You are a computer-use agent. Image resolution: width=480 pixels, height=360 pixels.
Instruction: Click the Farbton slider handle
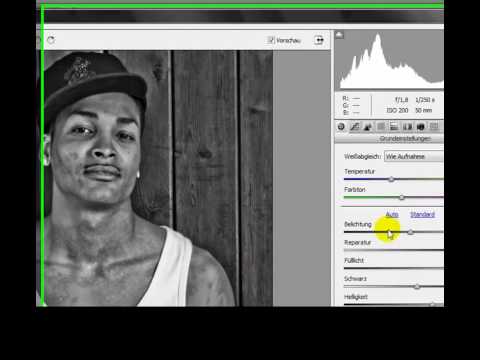pos(402,197)
